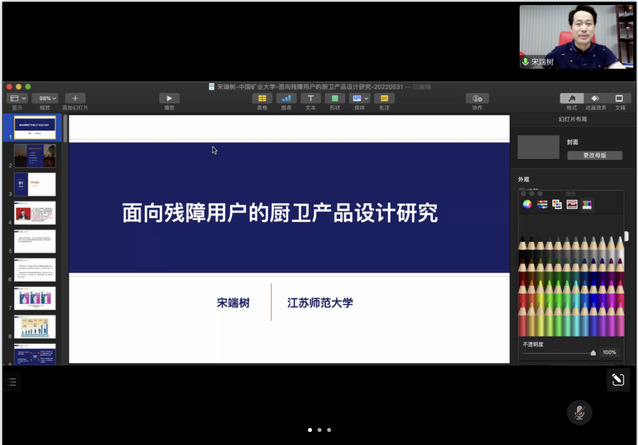Select slide 4 thumbnail with red photo
638x445 pixels.
point(35,213)
